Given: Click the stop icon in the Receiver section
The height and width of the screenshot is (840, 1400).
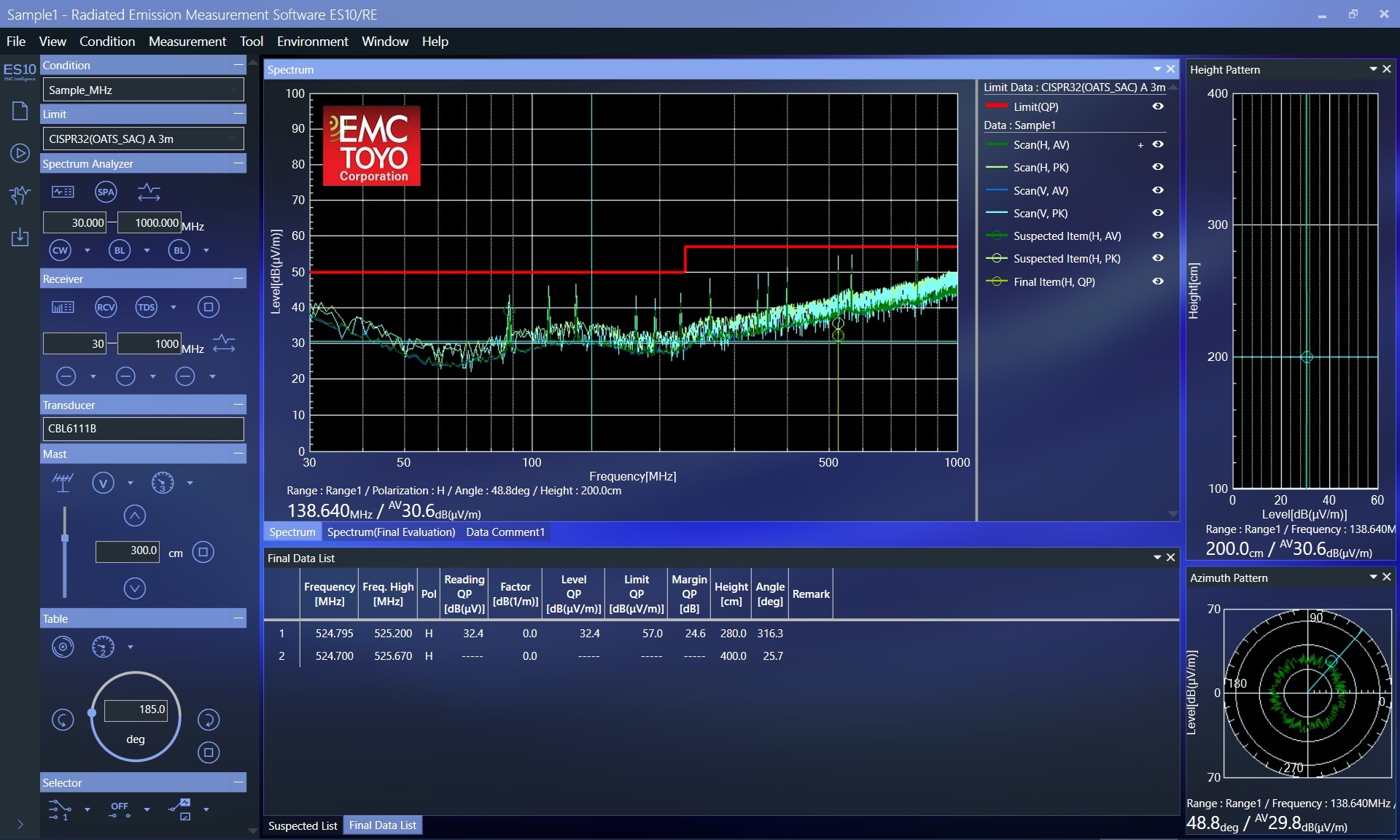Looking at the screenshot, I should pos(209,307).
